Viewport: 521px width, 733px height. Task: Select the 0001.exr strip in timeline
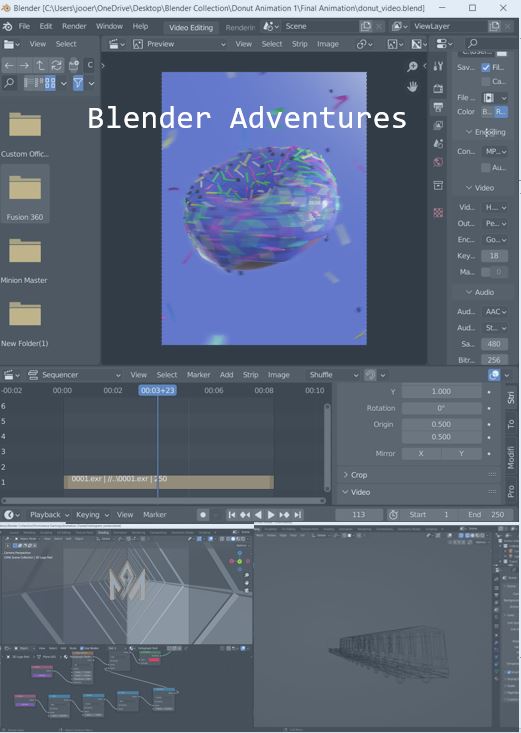point(169,482)
